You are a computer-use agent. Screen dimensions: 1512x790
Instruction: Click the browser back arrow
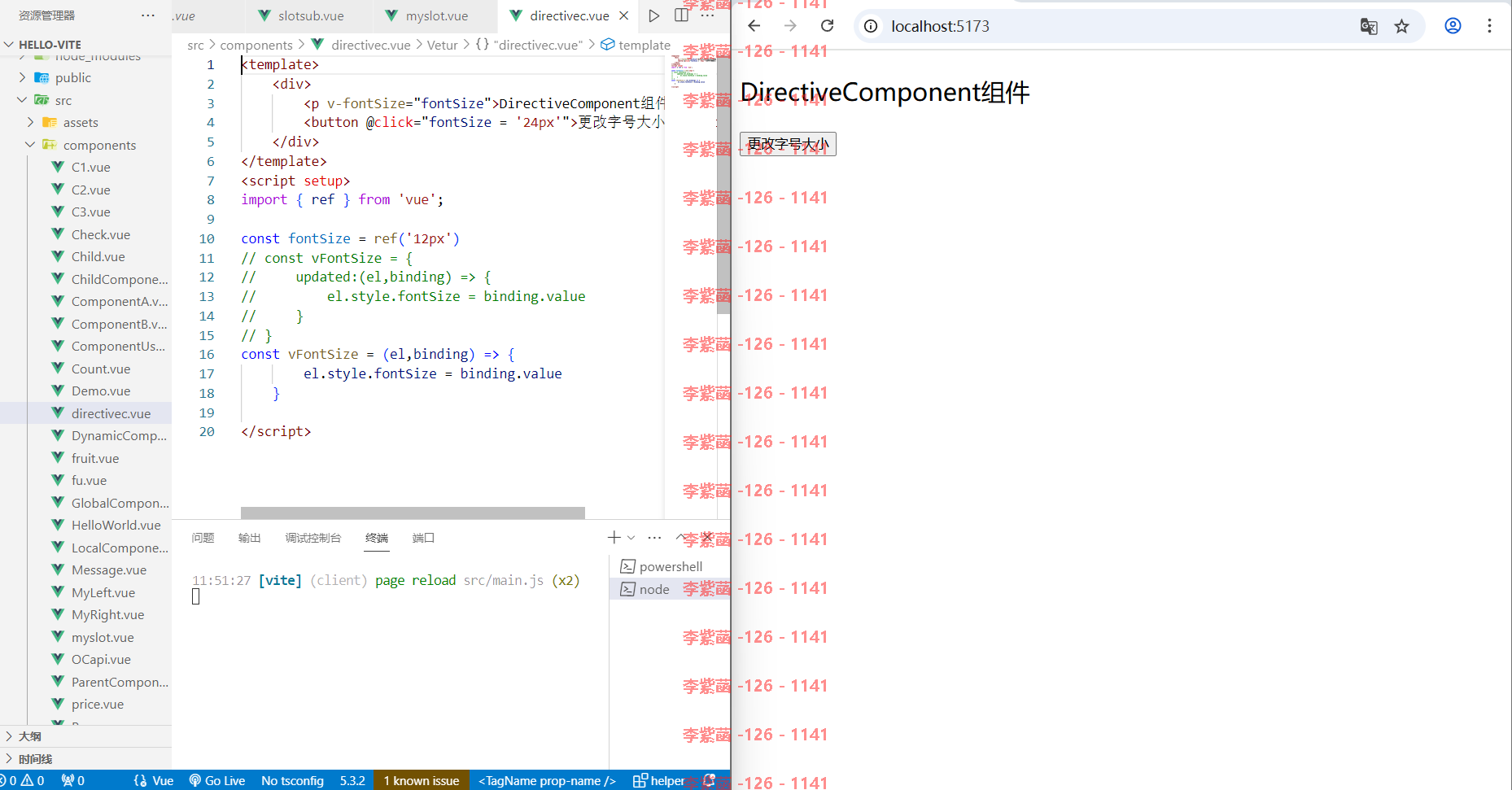tap(754, 26)
